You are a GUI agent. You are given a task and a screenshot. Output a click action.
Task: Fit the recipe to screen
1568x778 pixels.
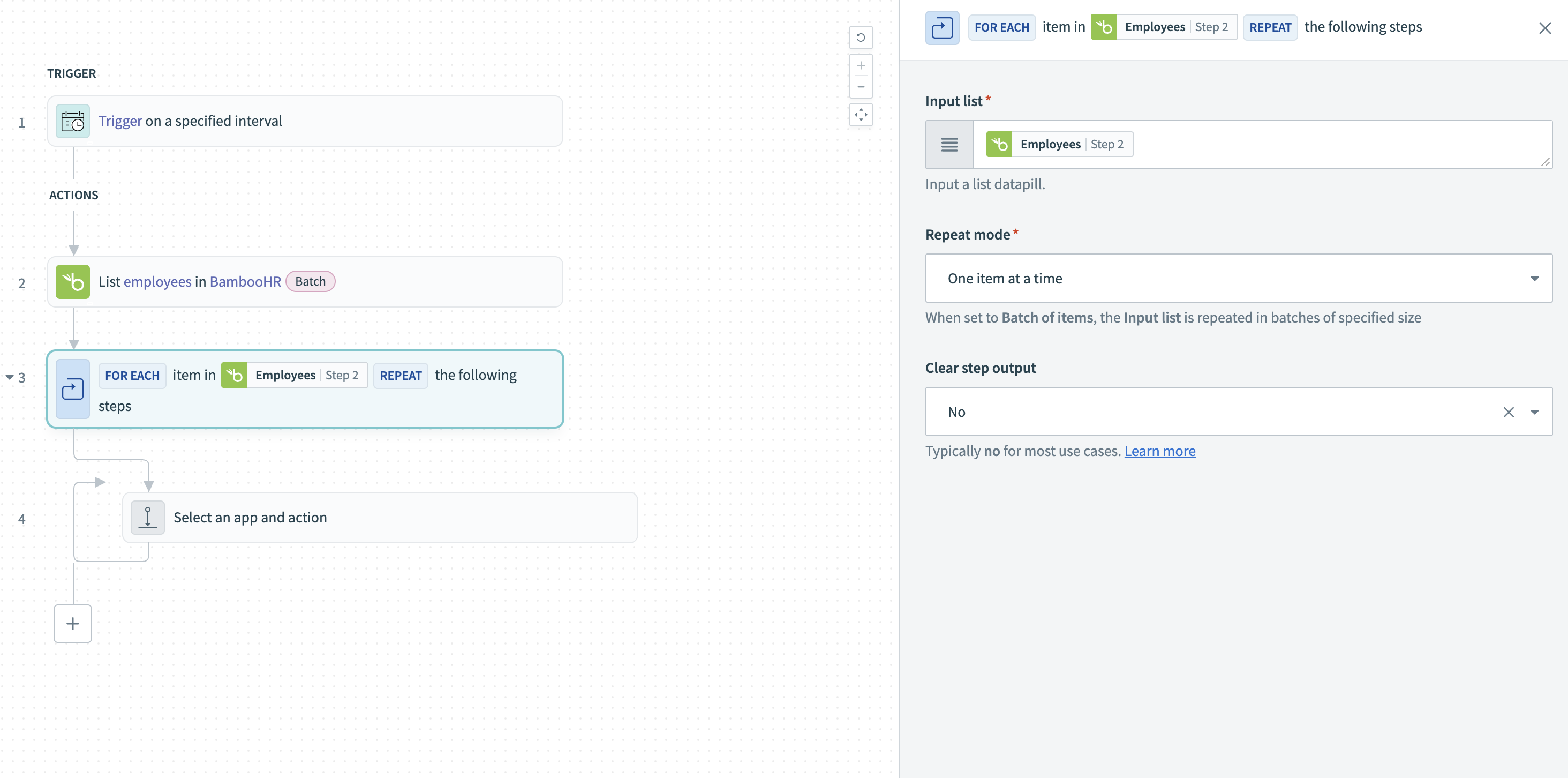[861, 115]
